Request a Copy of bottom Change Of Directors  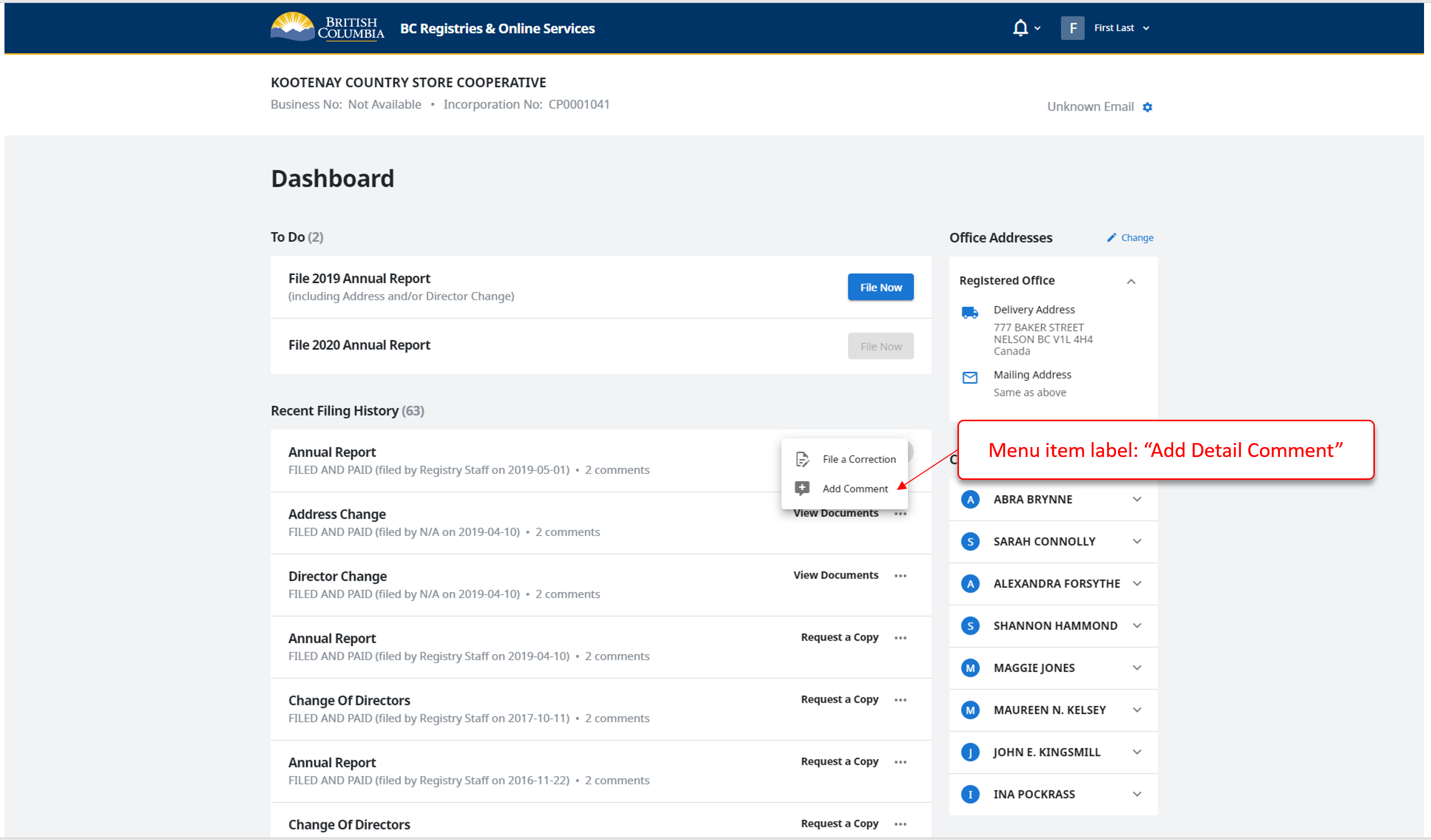tap(839, 824)
